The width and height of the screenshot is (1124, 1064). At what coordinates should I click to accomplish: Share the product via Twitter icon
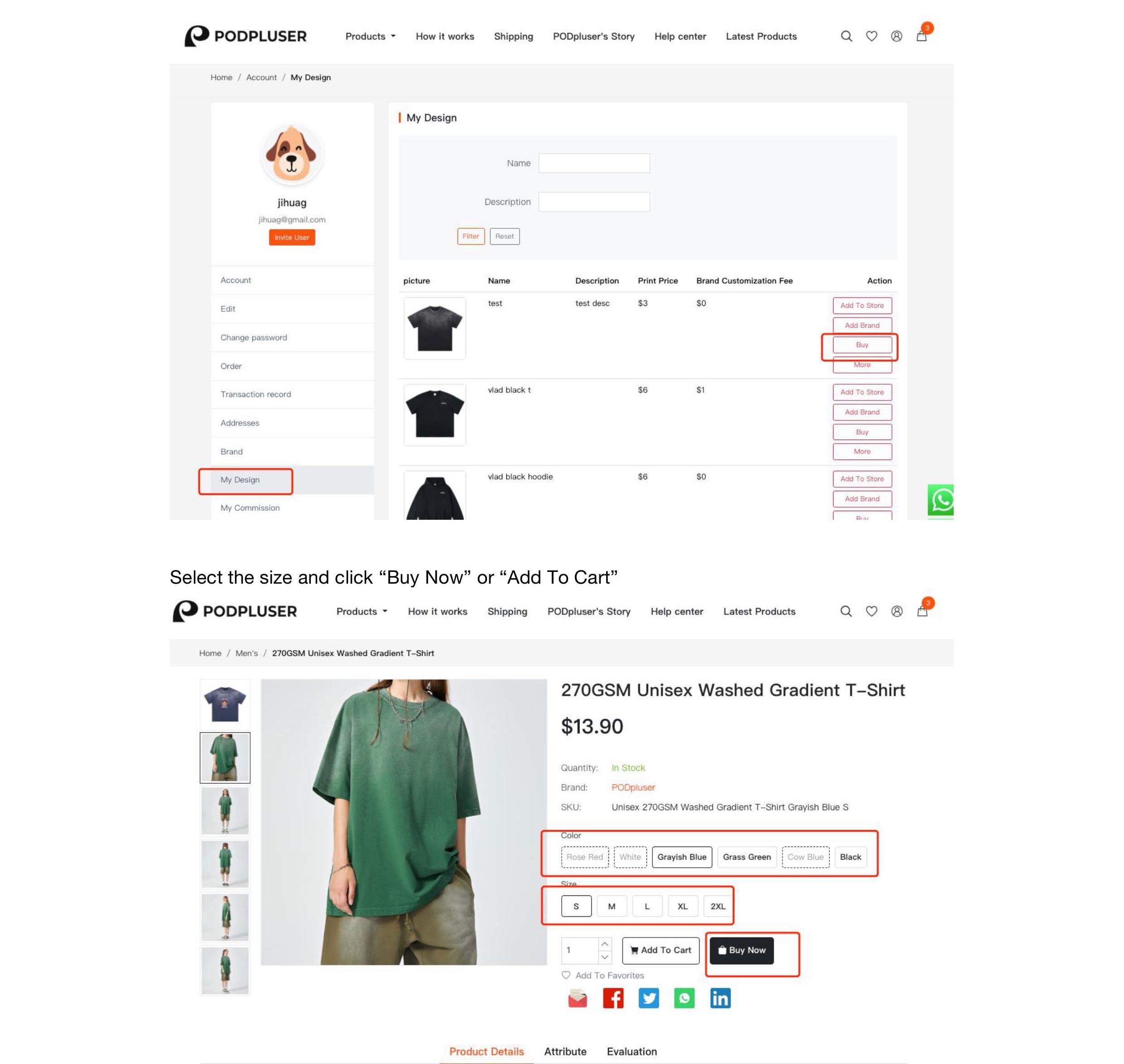(x=648, y=998)
